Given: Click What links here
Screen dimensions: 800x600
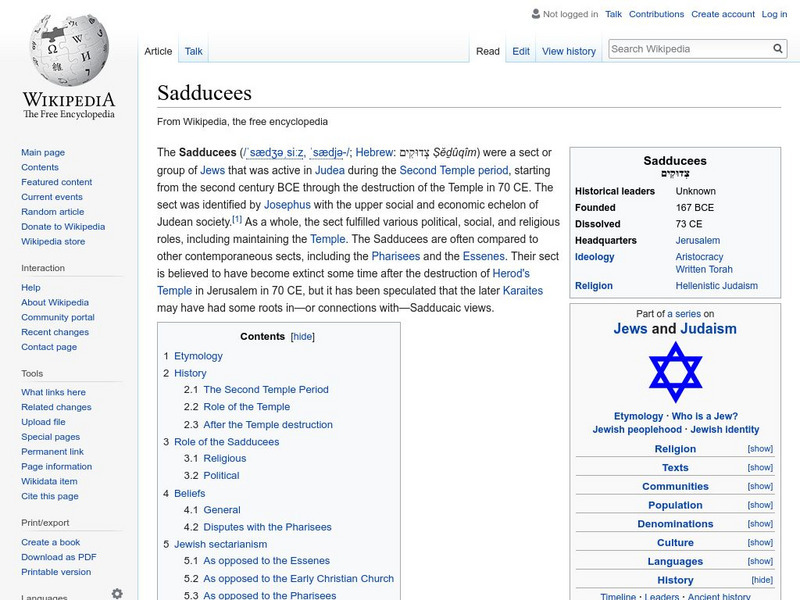Looking at the screenshot, I should pos(54,392).
